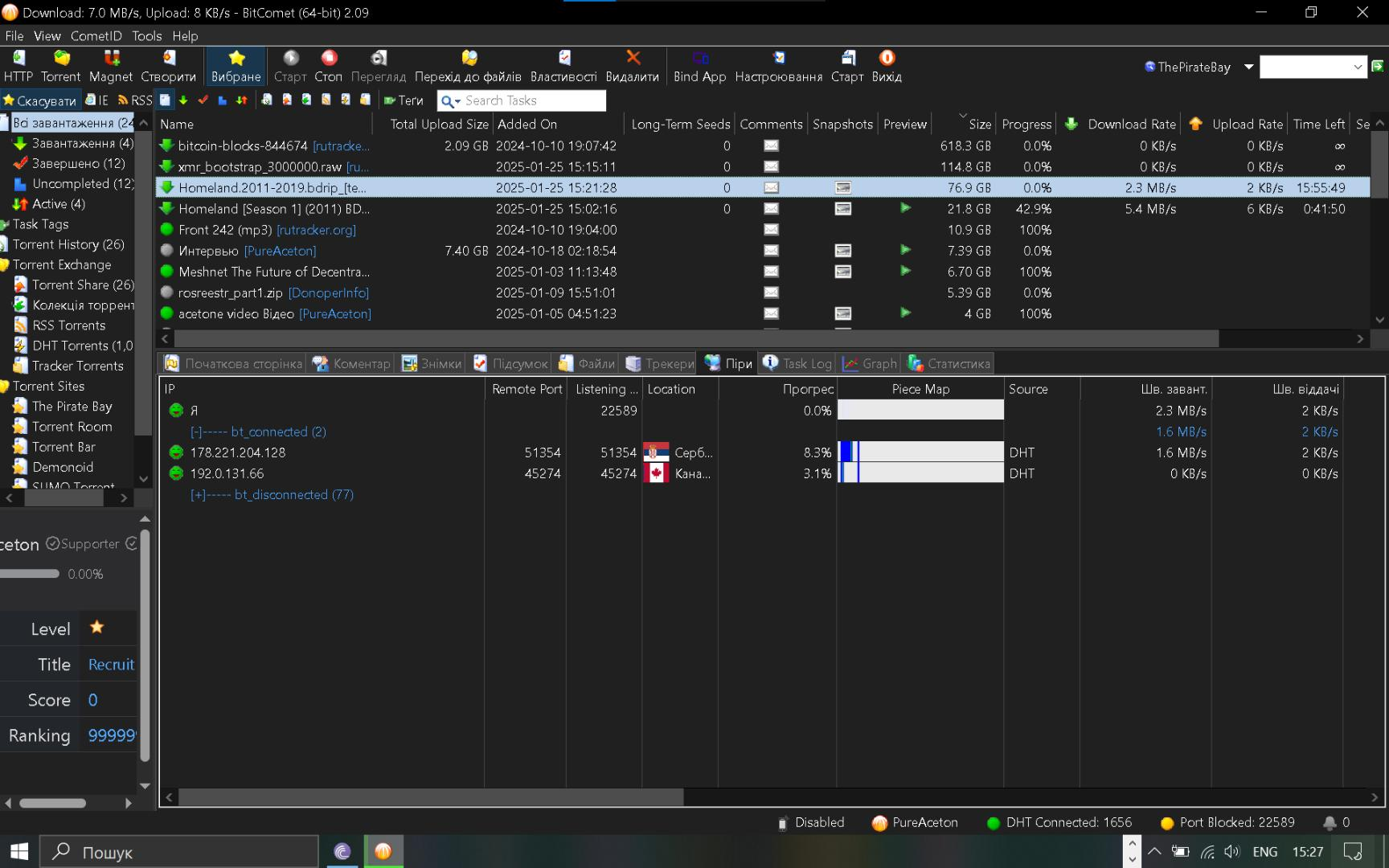Click the Створити toolbar button
This screenshot has width=1389, height=868.
pyautogui.click(x=169, y=66)
